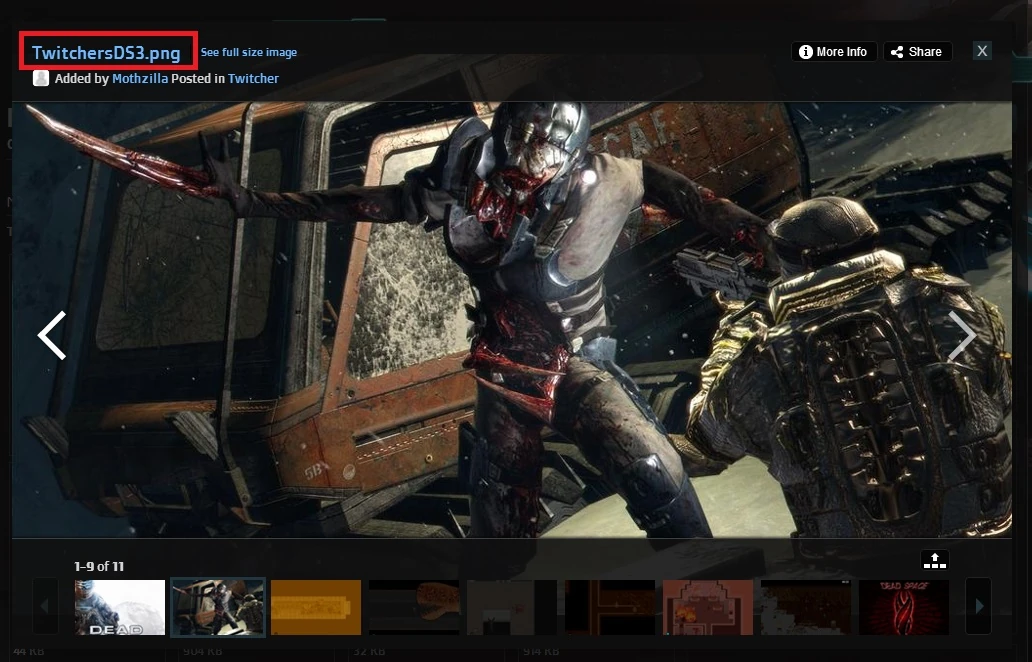Screen dimensions: 1032x662
Task: Close the image lightbox with X
Action: click(x=982, y=51)
